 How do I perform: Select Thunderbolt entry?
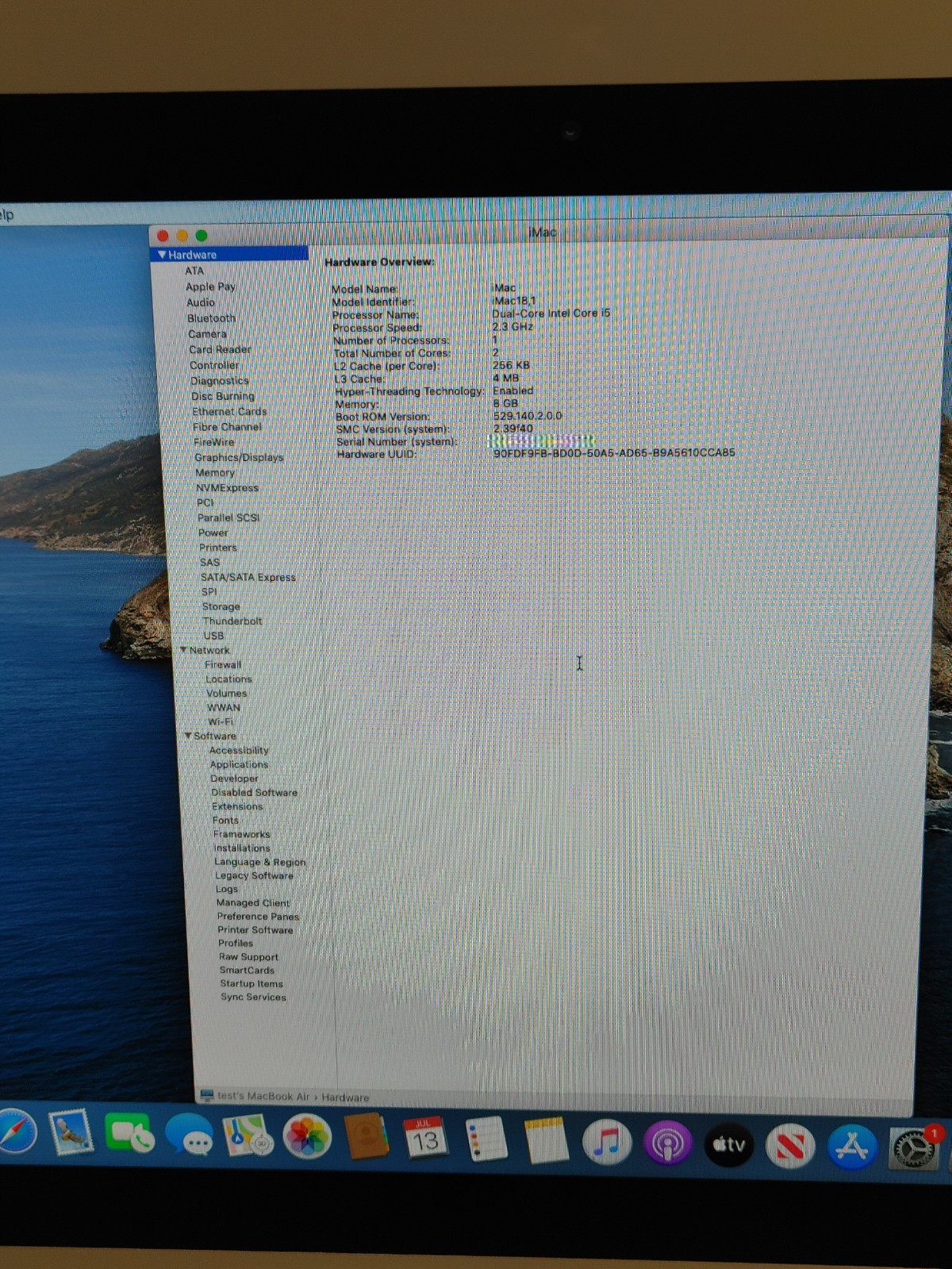(x=232, y=621)
